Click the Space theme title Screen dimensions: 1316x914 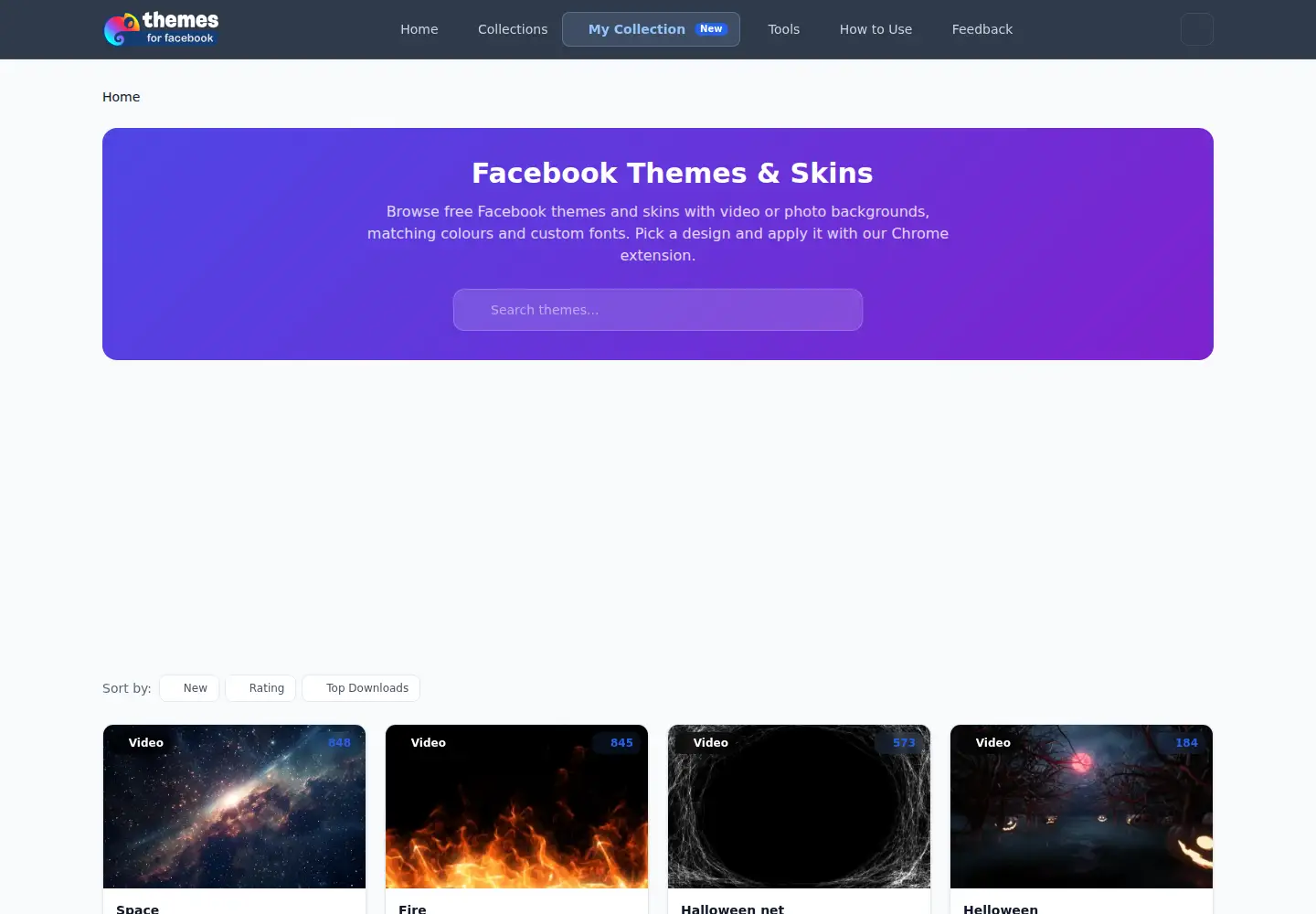(x=138, y=909)
